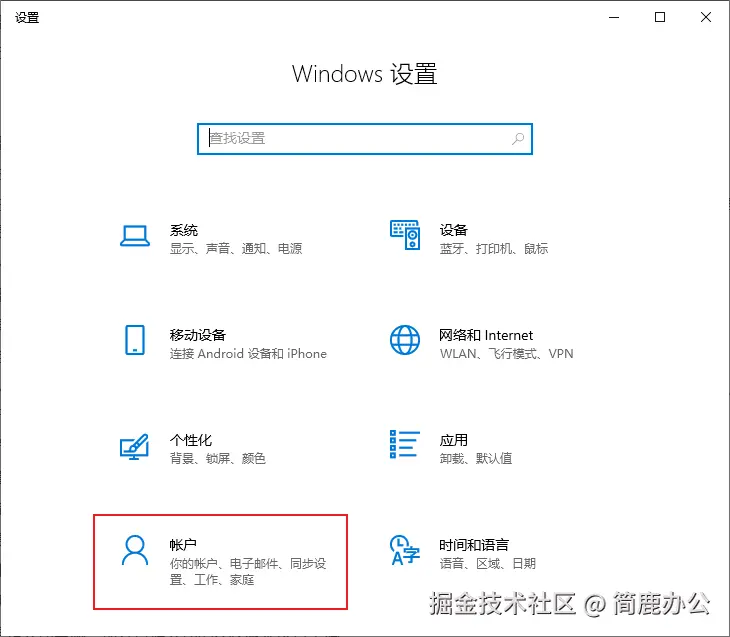Click description 语音、区域、日期
The height and width of the screenshot is (637, 730).
[487, 563]
